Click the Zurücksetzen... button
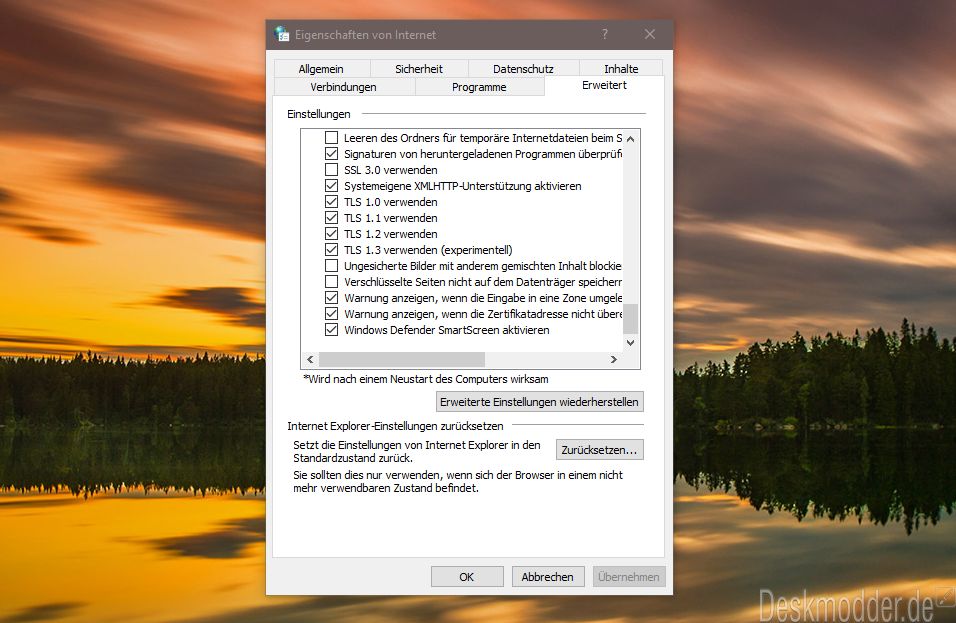 (599, 450)
